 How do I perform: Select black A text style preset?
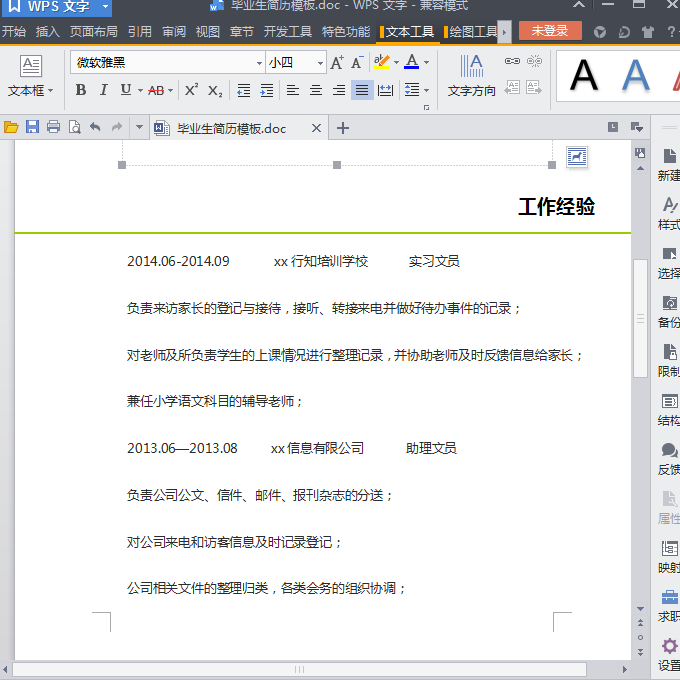(x=584, y=75)
